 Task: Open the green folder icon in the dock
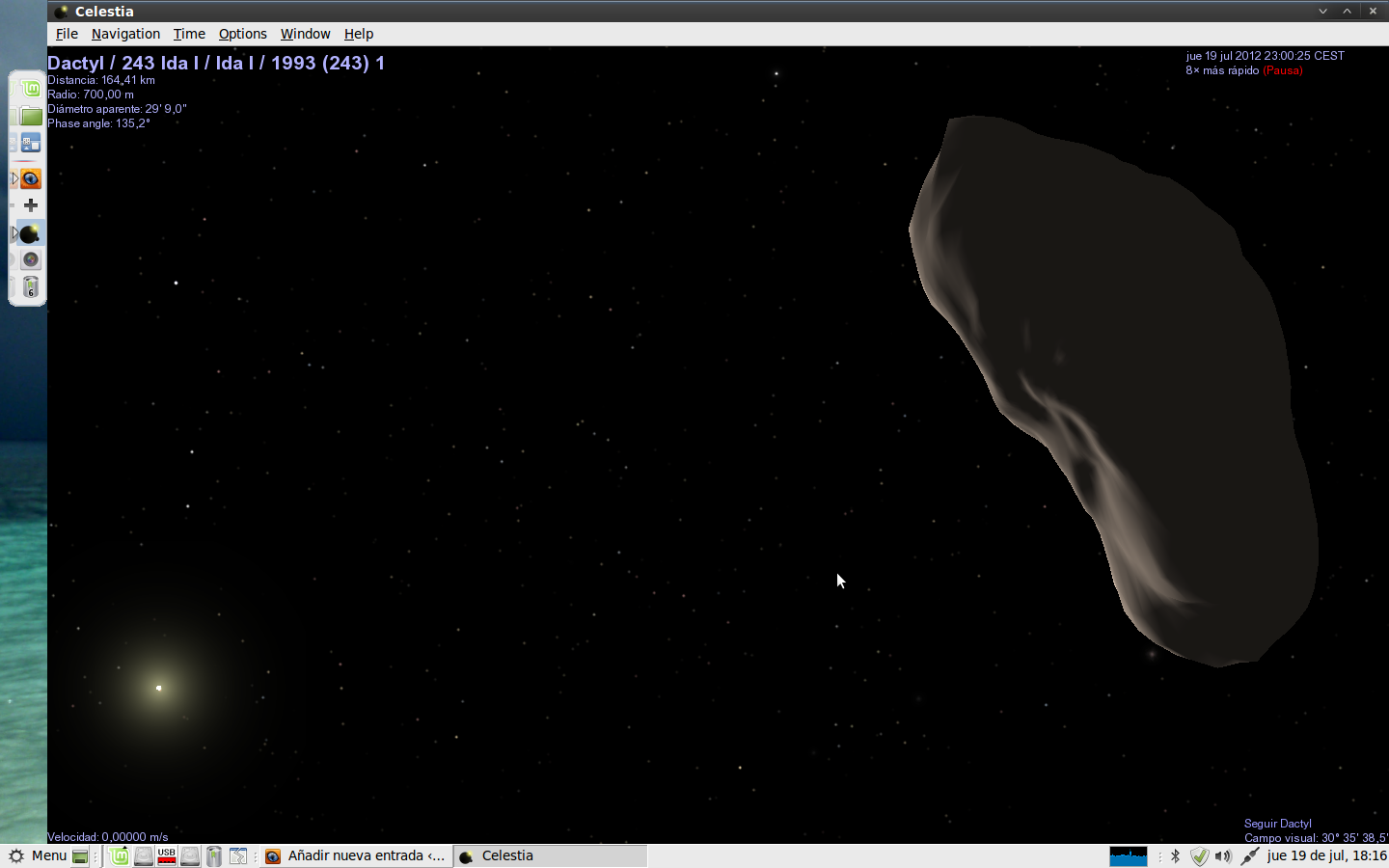pos(31,117)
